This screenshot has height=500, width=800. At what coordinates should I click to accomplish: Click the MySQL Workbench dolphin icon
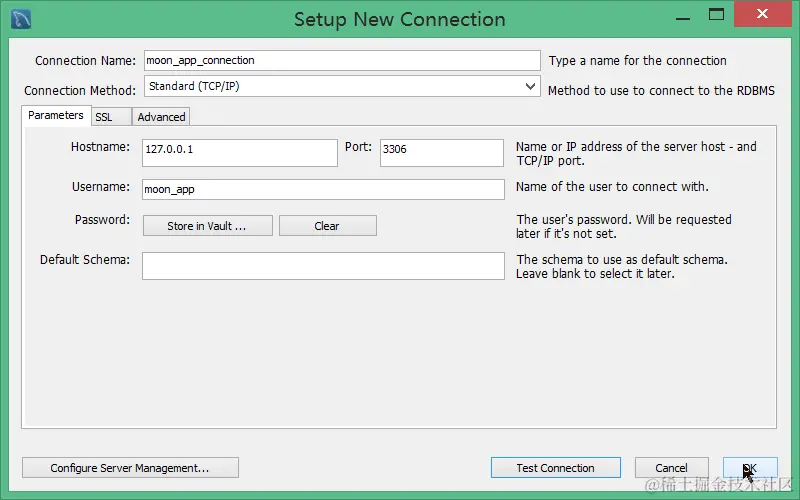tap(21, 19)
